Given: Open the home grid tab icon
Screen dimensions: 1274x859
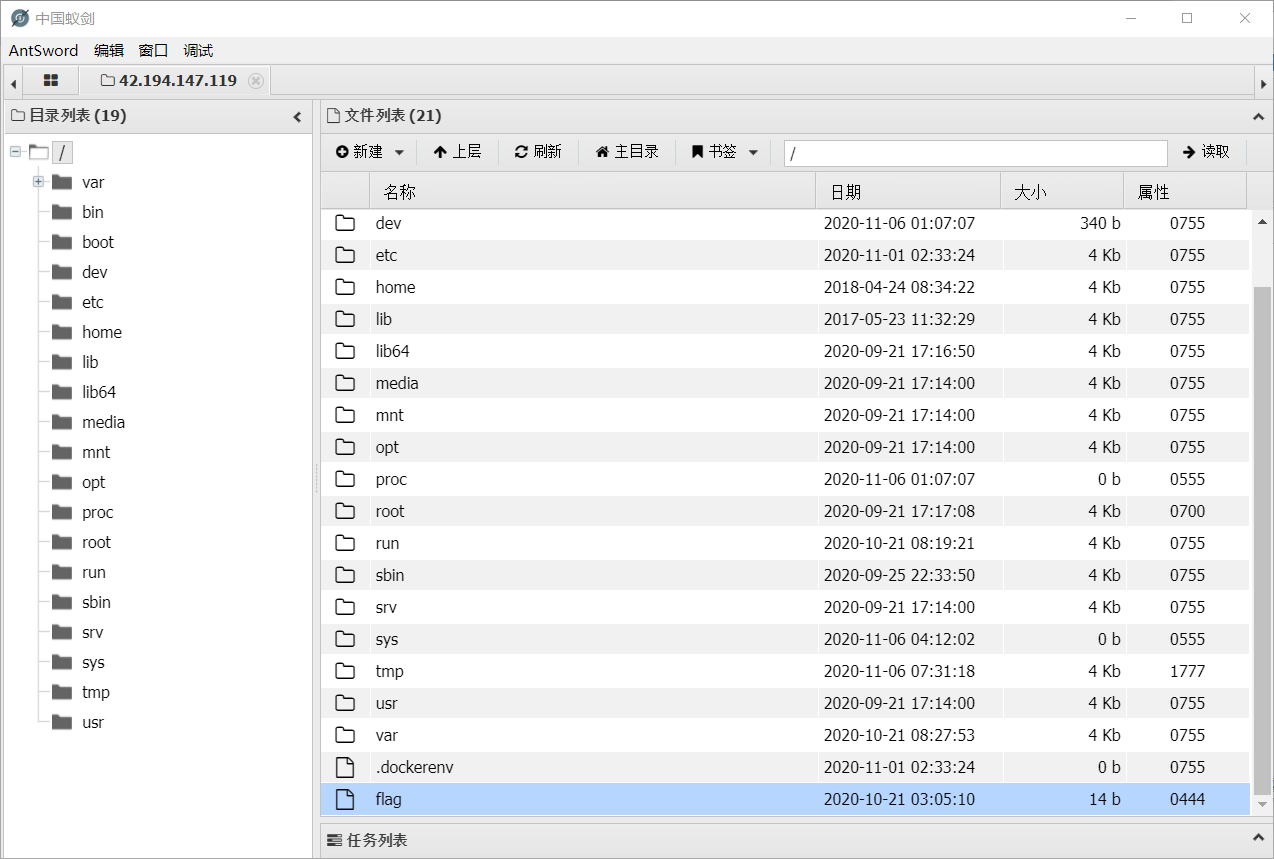Looking at the screenshot, I should [51, 81].
